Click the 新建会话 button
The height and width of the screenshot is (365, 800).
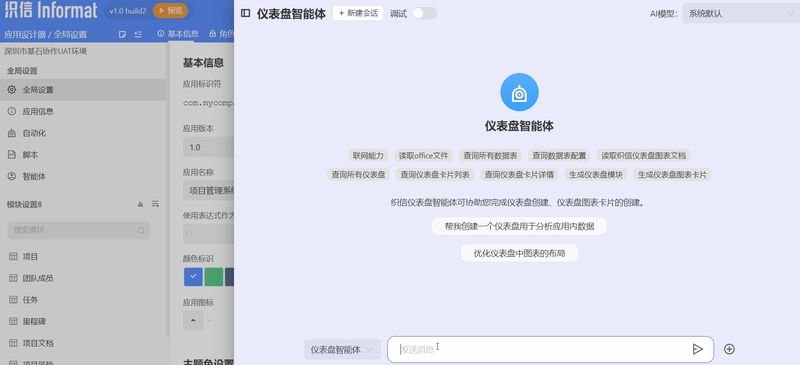[358, 13]
